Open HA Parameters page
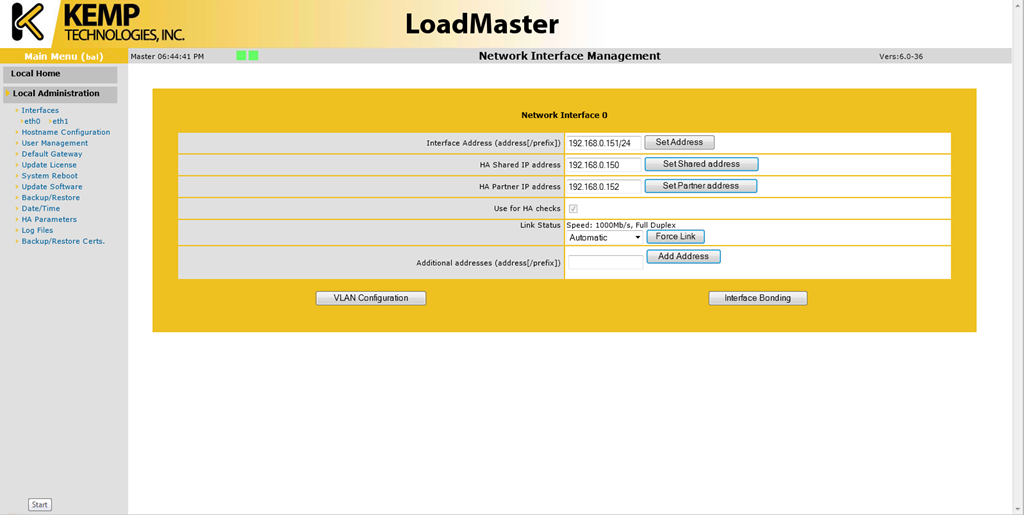Screen dimensions: 1024x515 [x=49, y=219]
